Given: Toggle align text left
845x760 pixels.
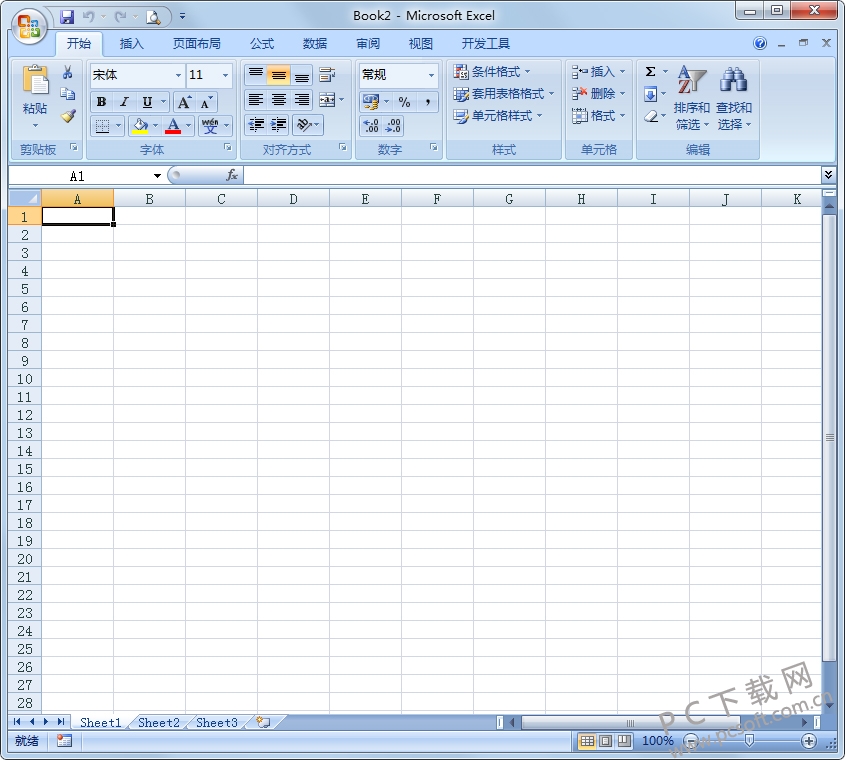Looking at the screenshot, I should (x=255, y=100).
